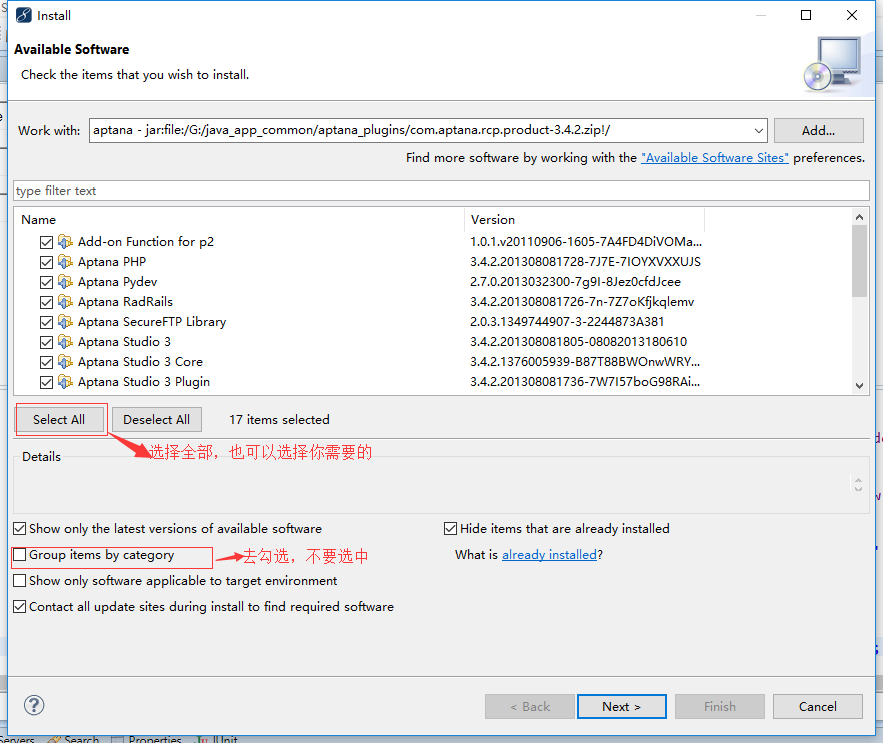Toggle Contact all update sites during install
883x743 pixels.
coord(20,607)
